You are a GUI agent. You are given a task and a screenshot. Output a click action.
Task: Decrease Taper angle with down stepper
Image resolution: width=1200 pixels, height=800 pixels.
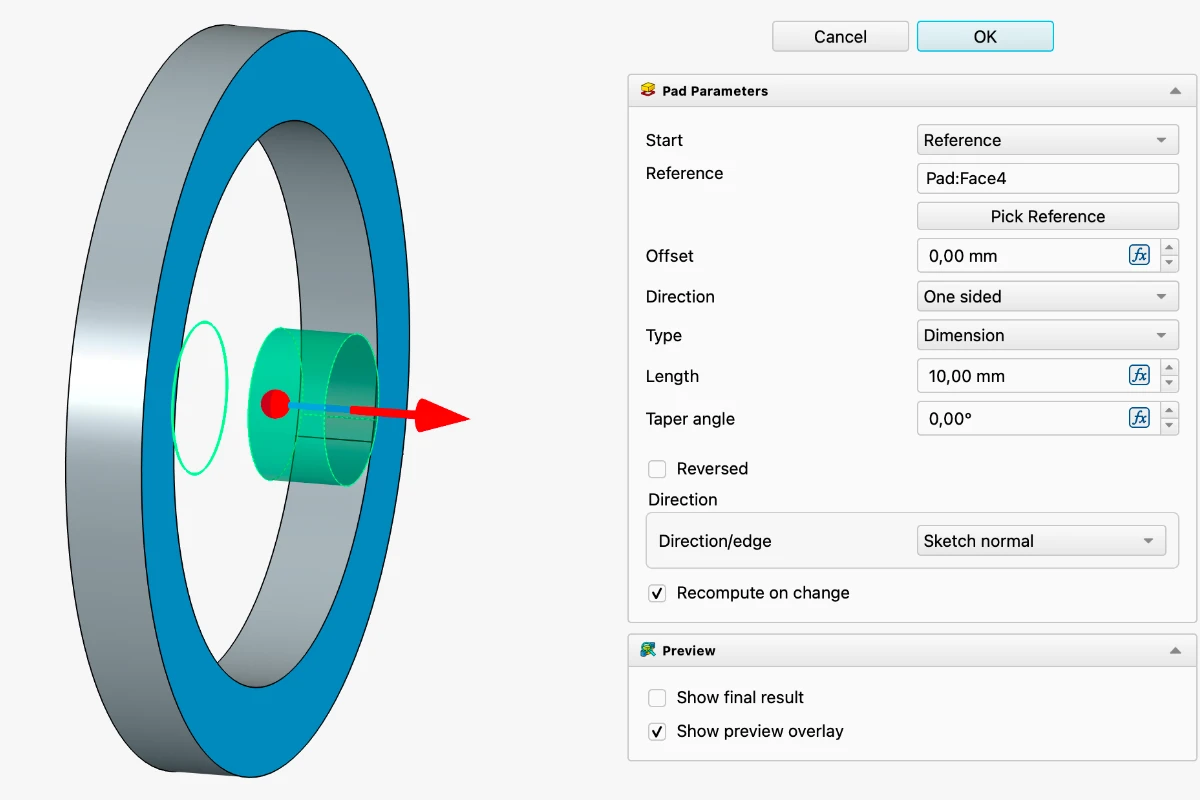click(x=1169, y=426)
